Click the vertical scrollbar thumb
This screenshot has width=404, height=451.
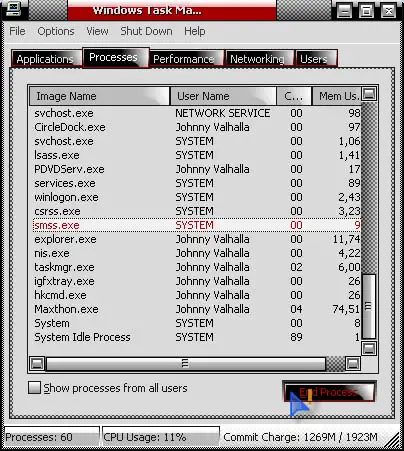pyautogui.click(x=369, y=306)
